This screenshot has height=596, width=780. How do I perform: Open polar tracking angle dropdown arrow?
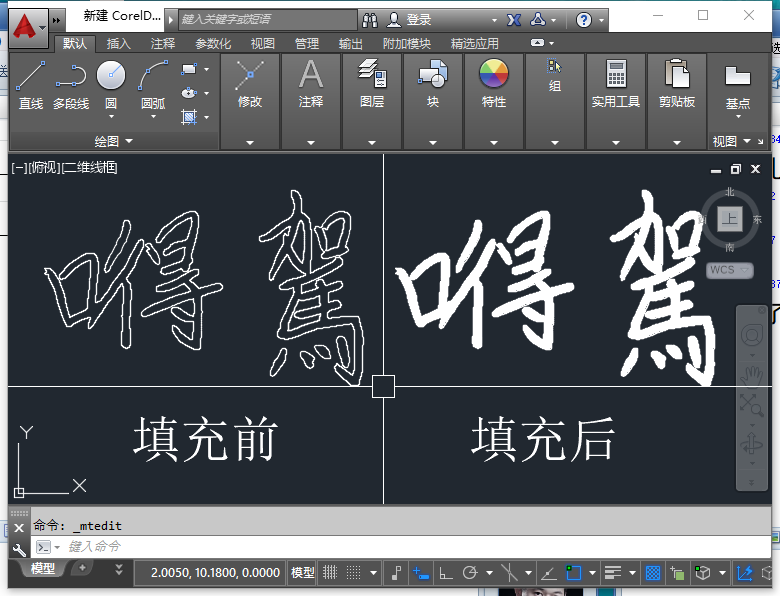click(489, 573)
